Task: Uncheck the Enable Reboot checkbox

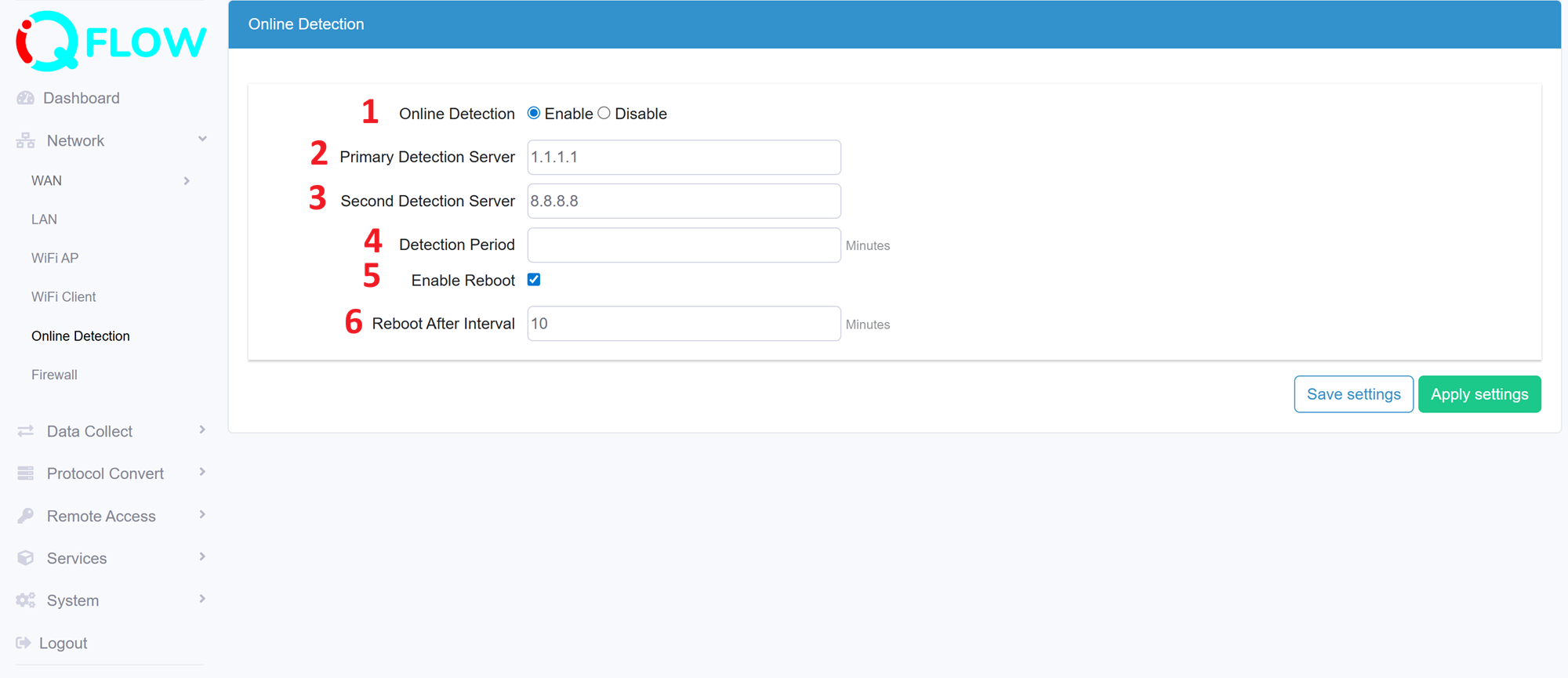Action: [x=534, y=280]
